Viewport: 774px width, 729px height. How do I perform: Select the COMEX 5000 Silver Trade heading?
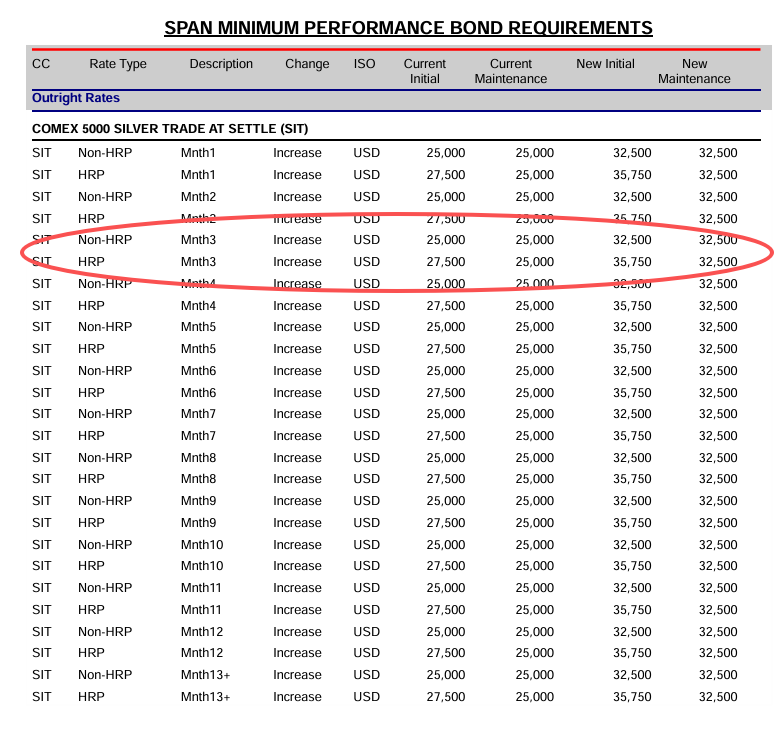click(x=170, y=129)
